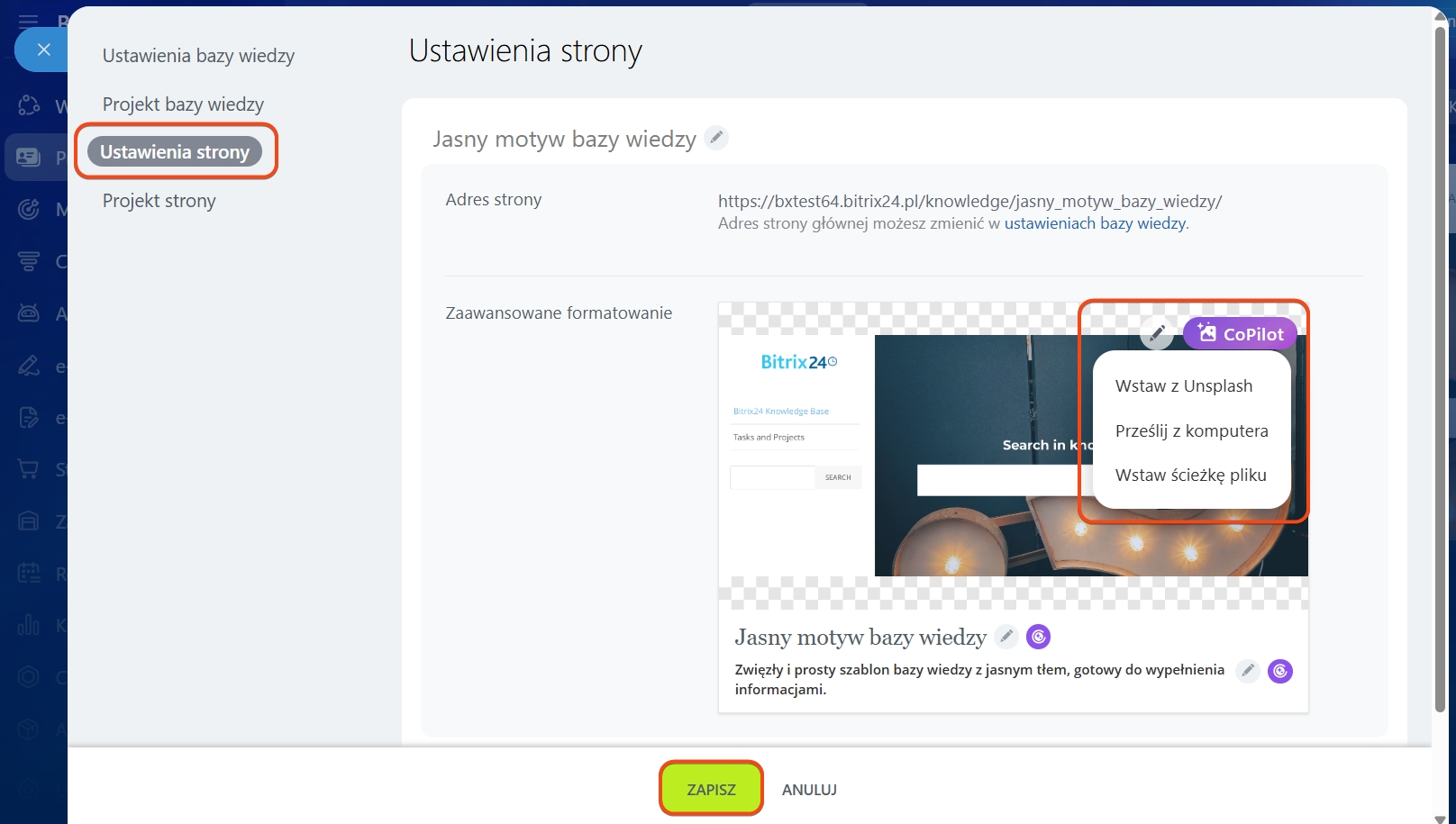Viewport: 1456px width, 824px height.
Task: Open the shopping cart icon in the left sidebar
Action: click(x=29, y=469)
